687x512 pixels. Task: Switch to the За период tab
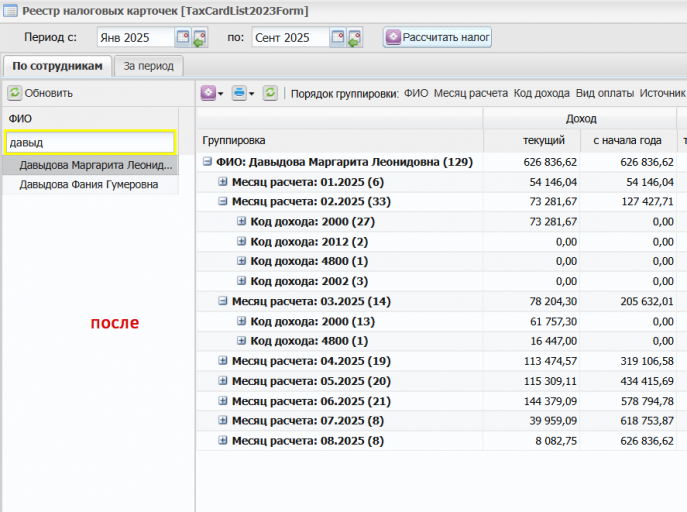(x=149, y=66)
